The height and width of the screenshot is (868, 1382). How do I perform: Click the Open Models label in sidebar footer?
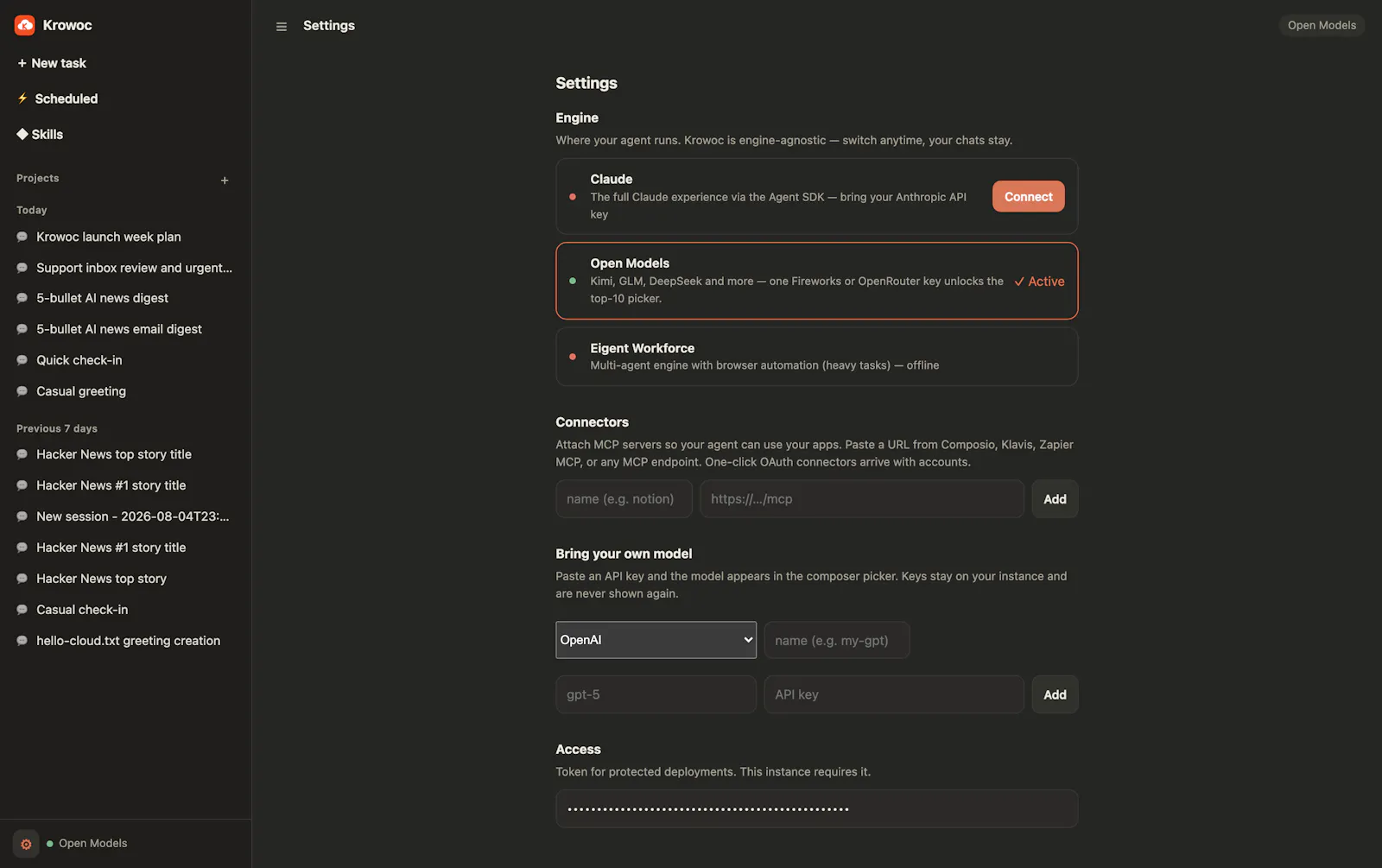click(92, 844)
